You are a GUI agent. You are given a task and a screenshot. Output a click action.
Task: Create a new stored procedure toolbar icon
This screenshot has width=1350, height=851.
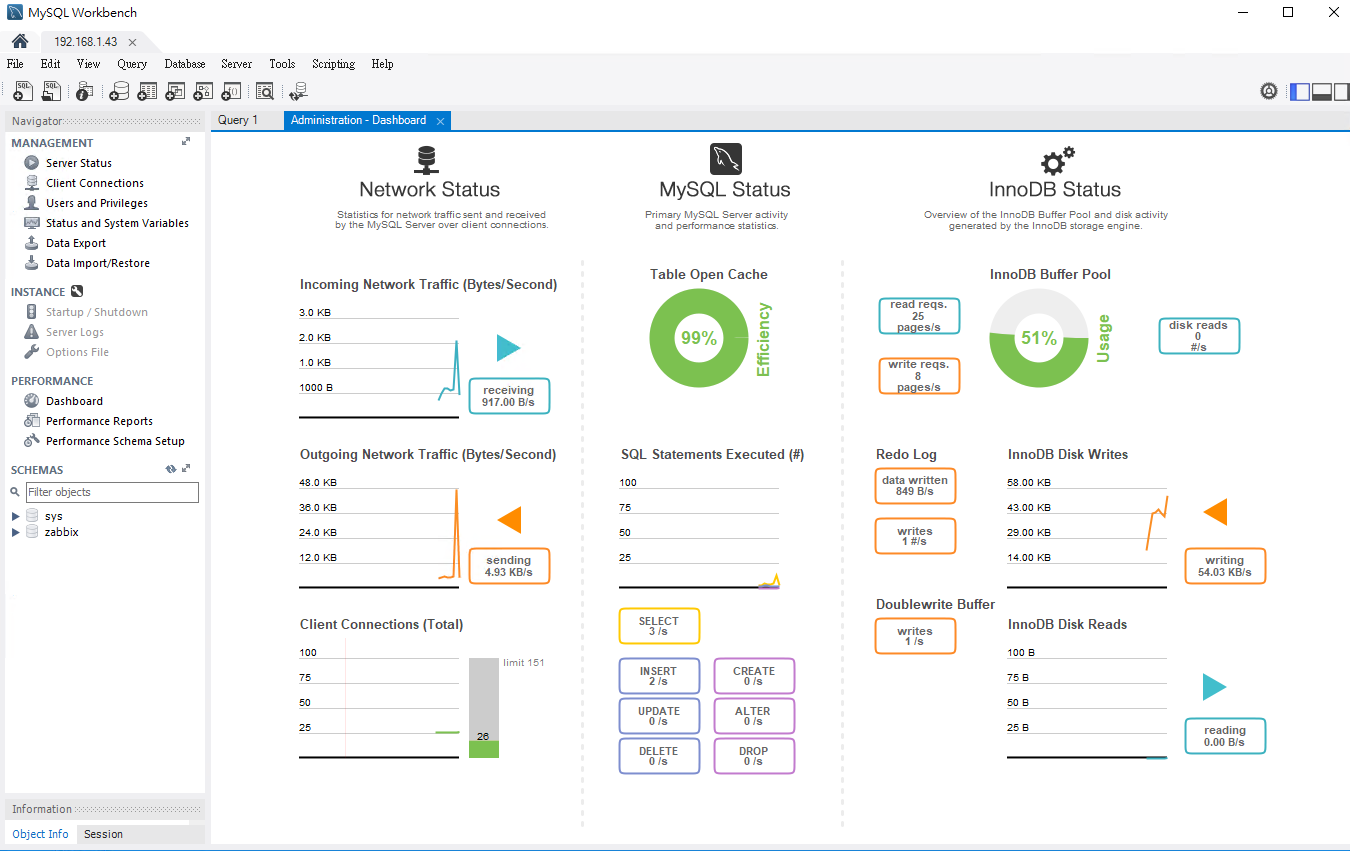202,91
